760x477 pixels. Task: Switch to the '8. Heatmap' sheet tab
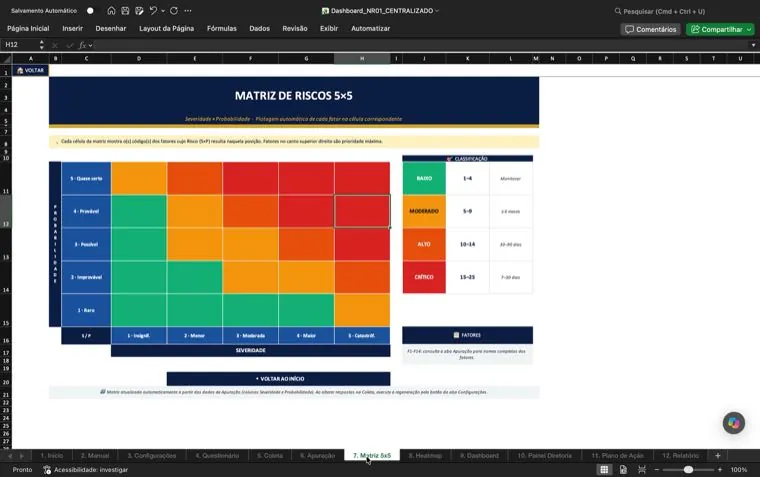[x=425, y=456]
